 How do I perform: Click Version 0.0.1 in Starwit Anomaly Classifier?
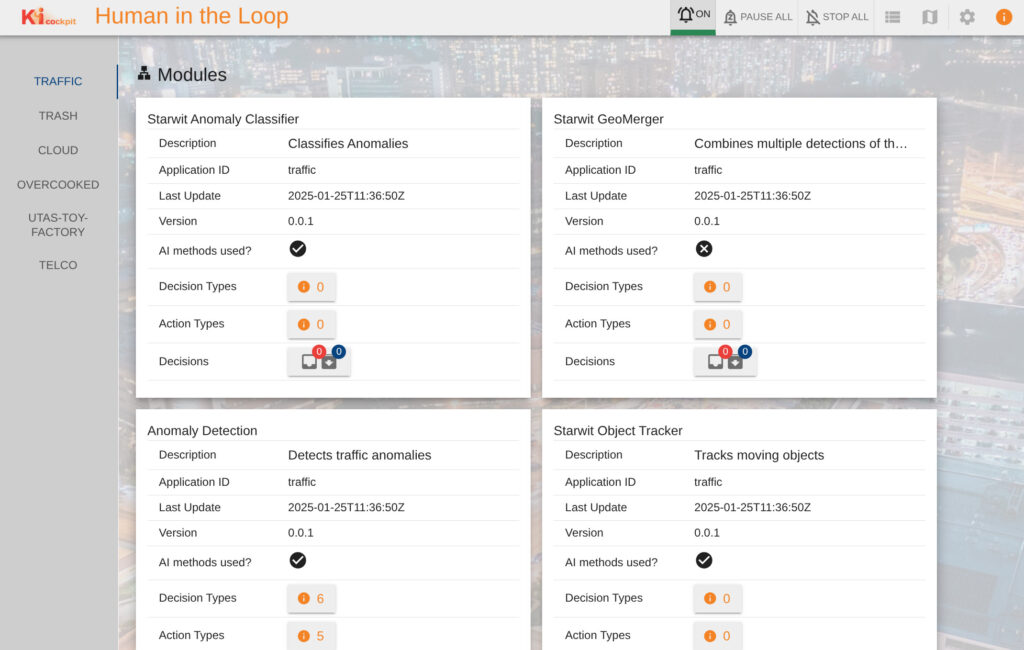[x=300, y=221]
